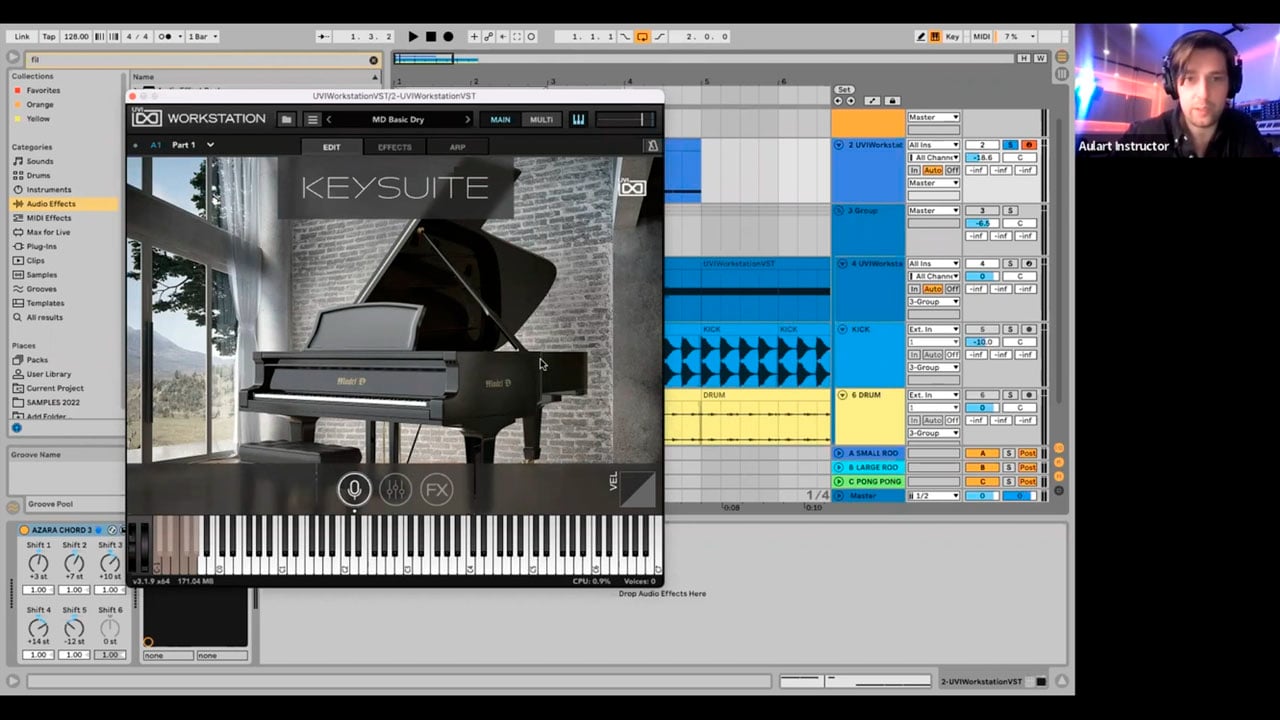Start Ableton transport playback
Viewport: 1280px width, 720px height.
click(413, 36)
